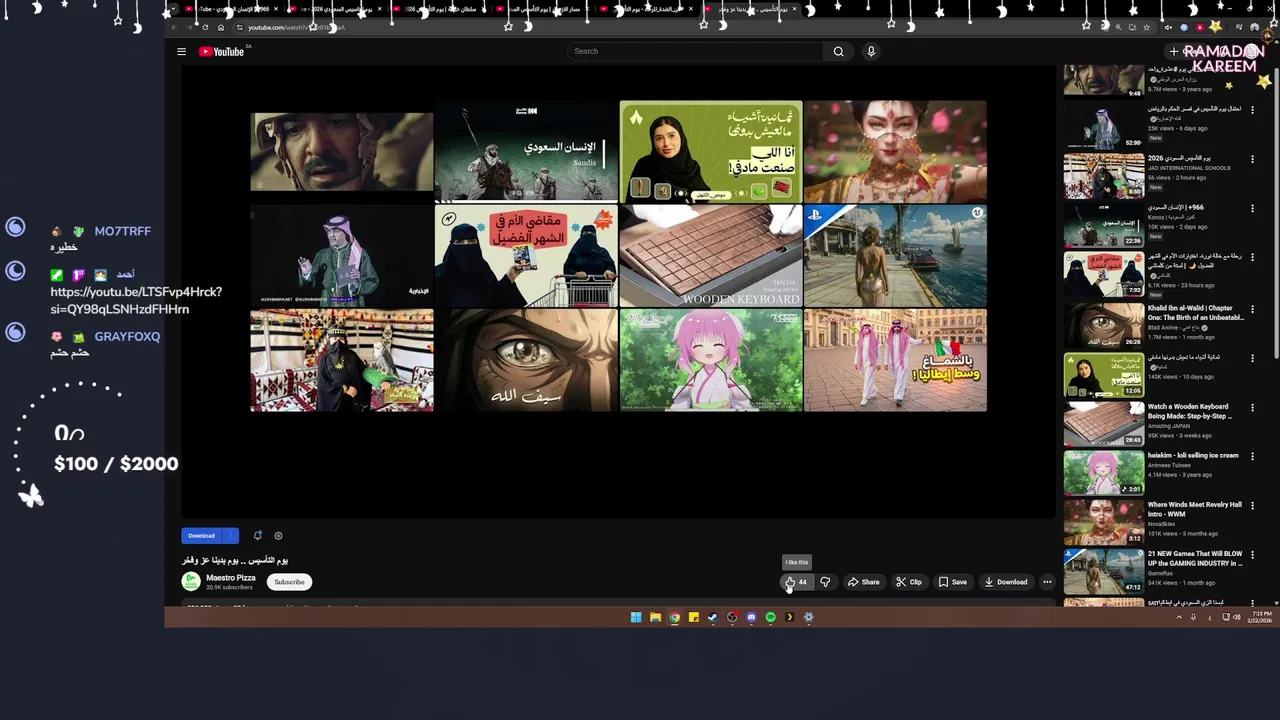
Task: Open options menu for Konoz +966 video
Action: pyautogui.click(x=1252, y=209)
